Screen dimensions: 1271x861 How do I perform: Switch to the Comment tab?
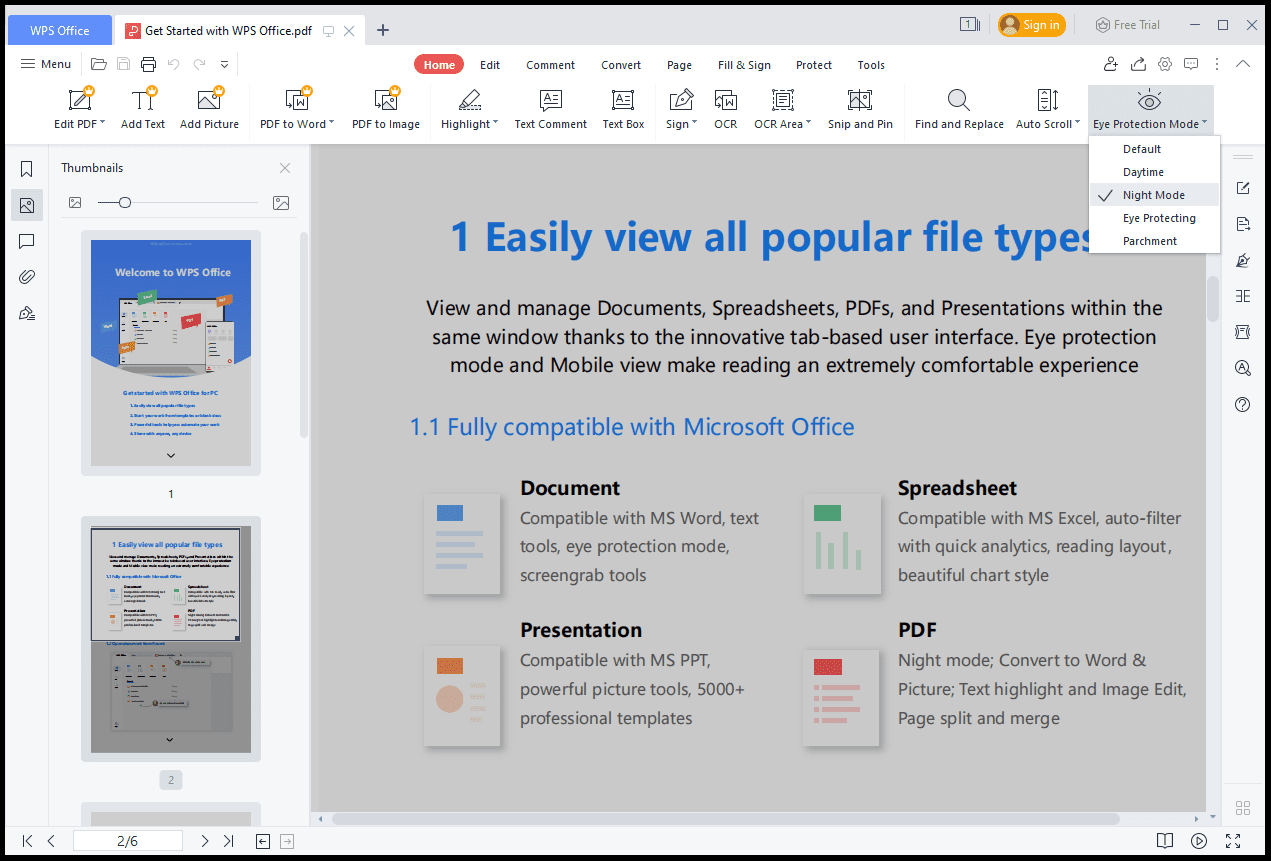[551, 65]
